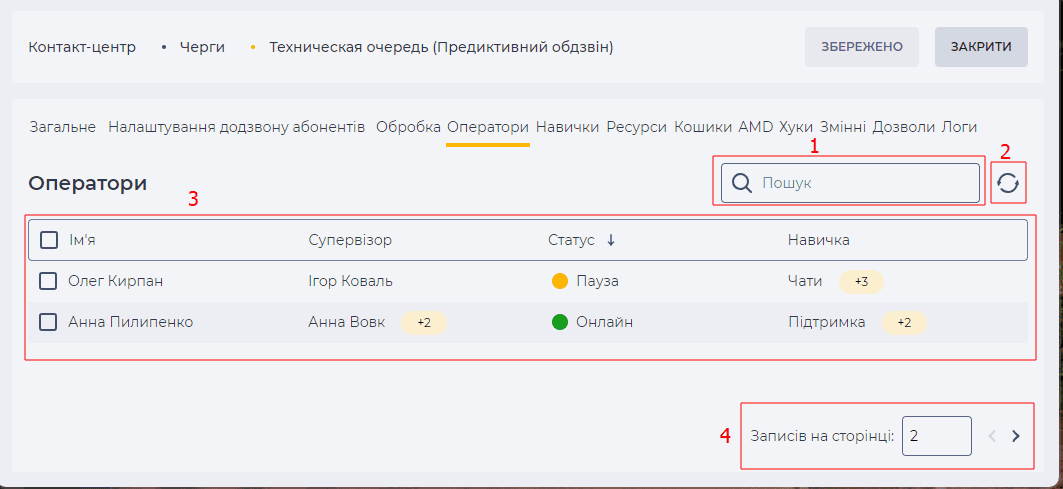1063x489 pixels.
Task: Open the Логи tab
Action: (959, 127)
